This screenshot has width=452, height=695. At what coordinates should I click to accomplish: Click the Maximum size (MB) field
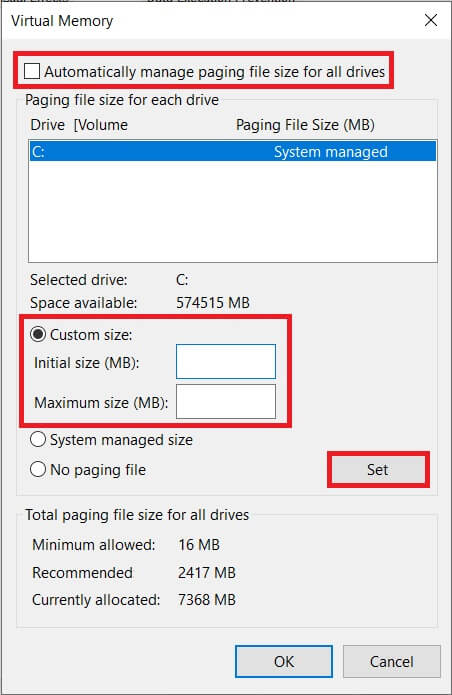coord(226,402)
